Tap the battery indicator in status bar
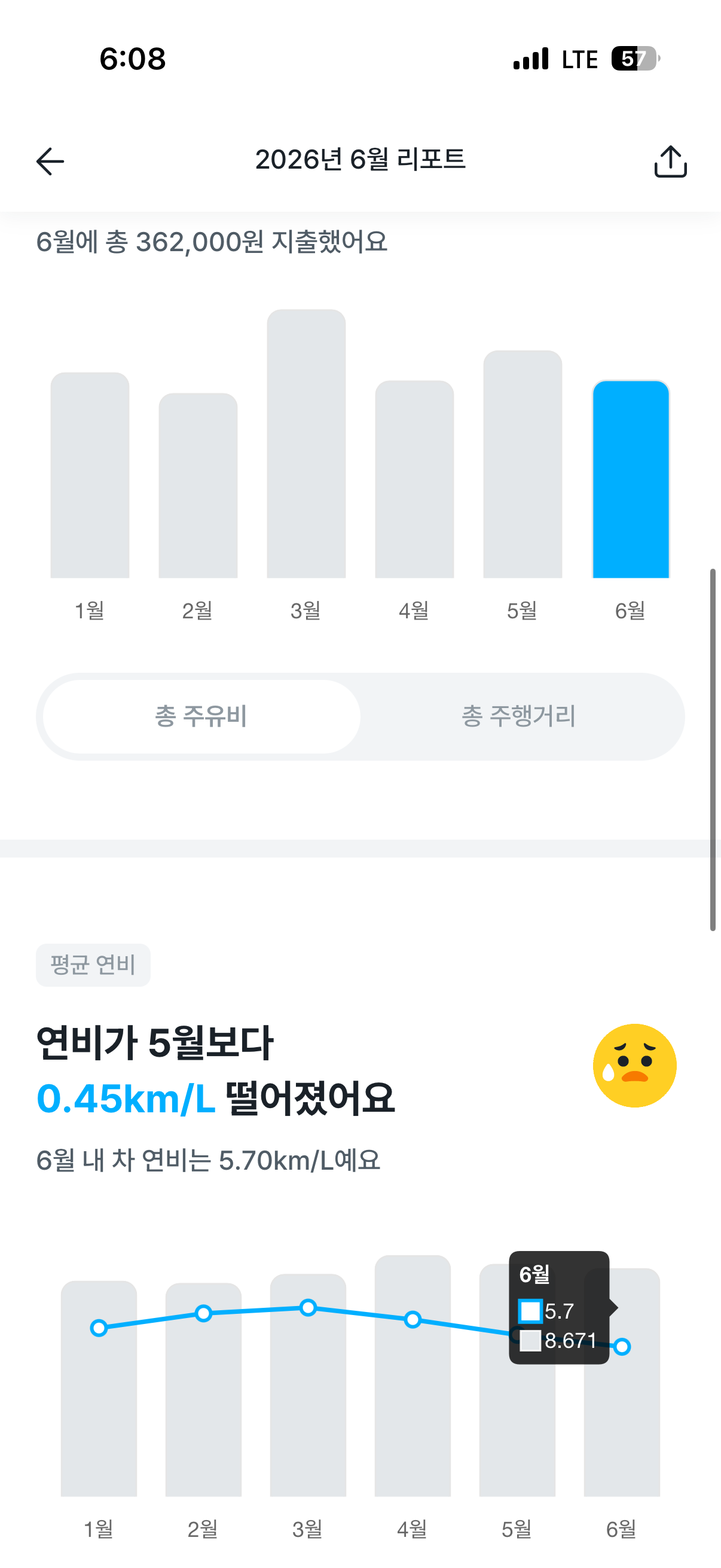Image resolution: width=721 pixels, height=1568 pixels. 636,59
